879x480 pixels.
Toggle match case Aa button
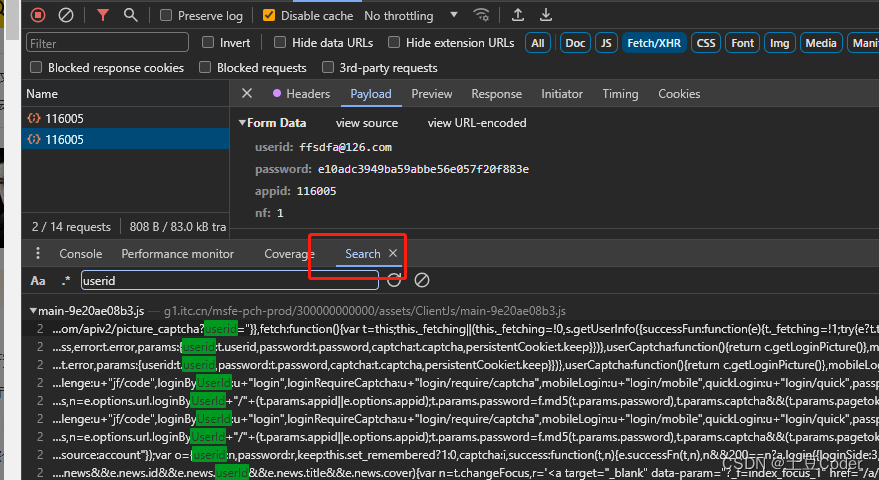[38, 280]
